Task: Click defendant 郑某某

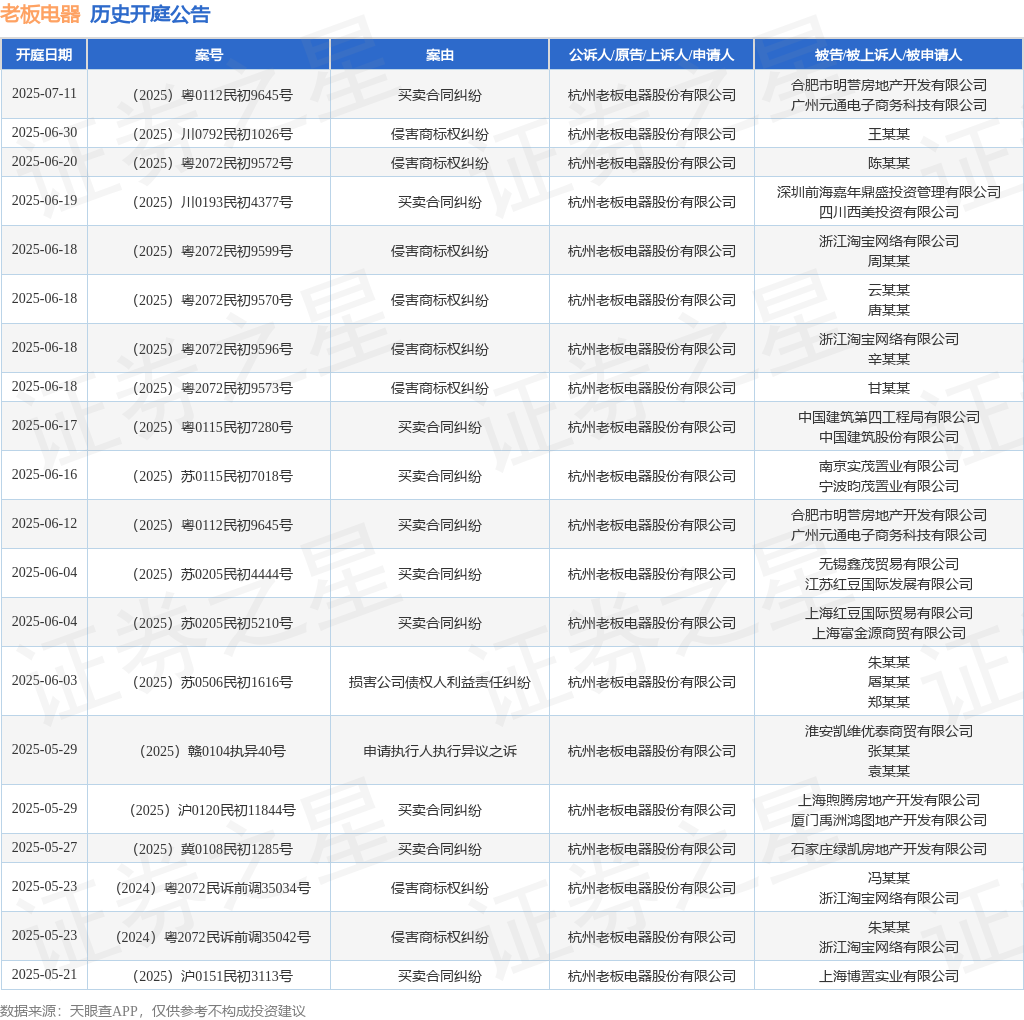Action: [x=889, y=703]
